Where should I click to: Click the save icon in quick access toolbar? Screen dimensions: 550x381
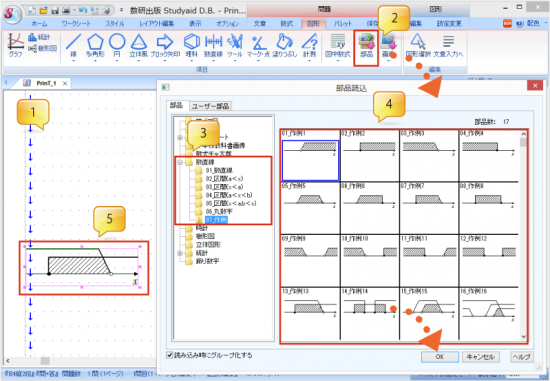coord(55,11)
